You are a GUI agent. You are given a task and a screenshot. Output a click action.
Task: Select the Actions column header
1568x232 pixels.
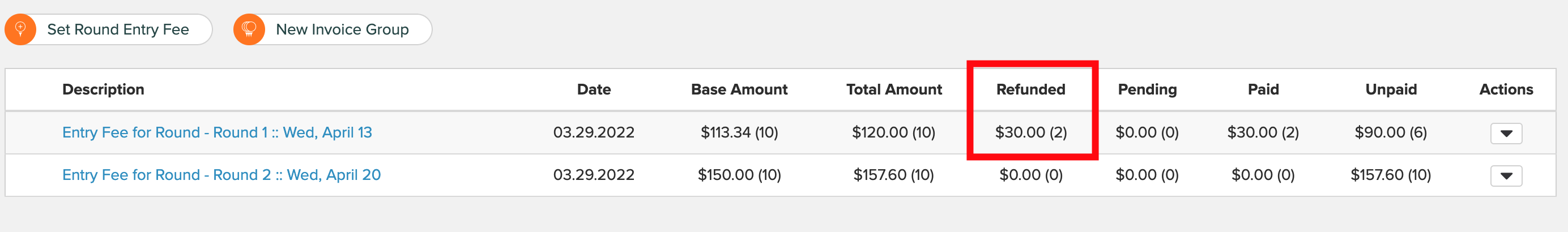point(1506,89)
